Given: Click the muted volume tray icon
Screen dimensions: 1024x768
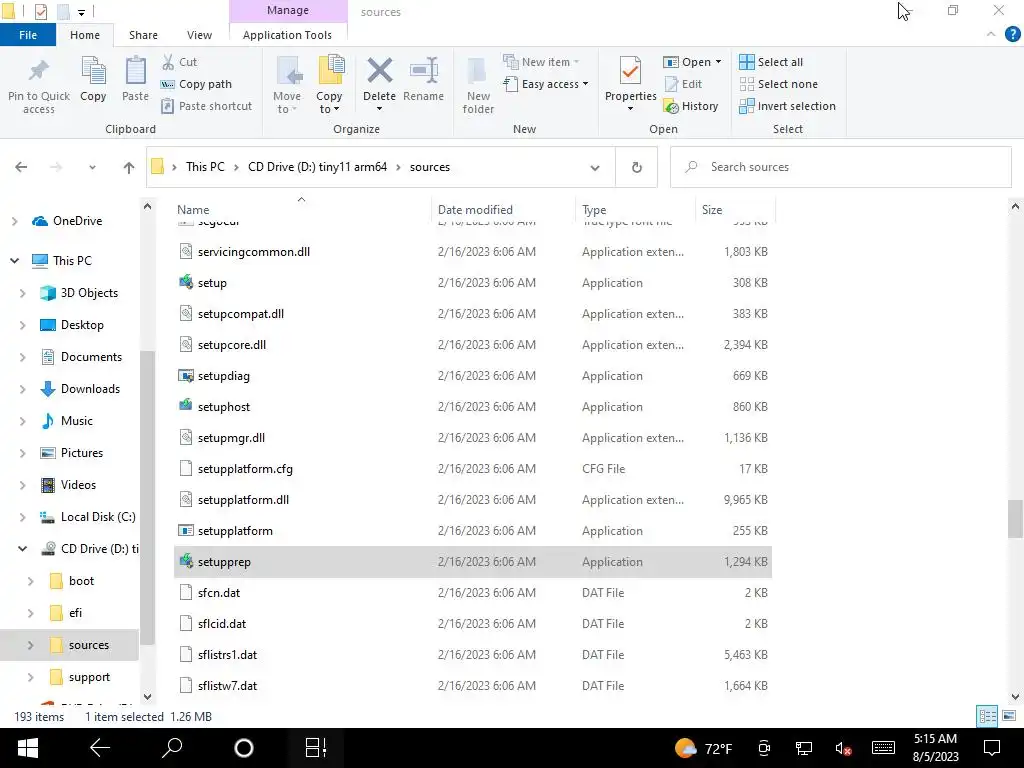Looking at the screenshot, I should click(842, 748).
